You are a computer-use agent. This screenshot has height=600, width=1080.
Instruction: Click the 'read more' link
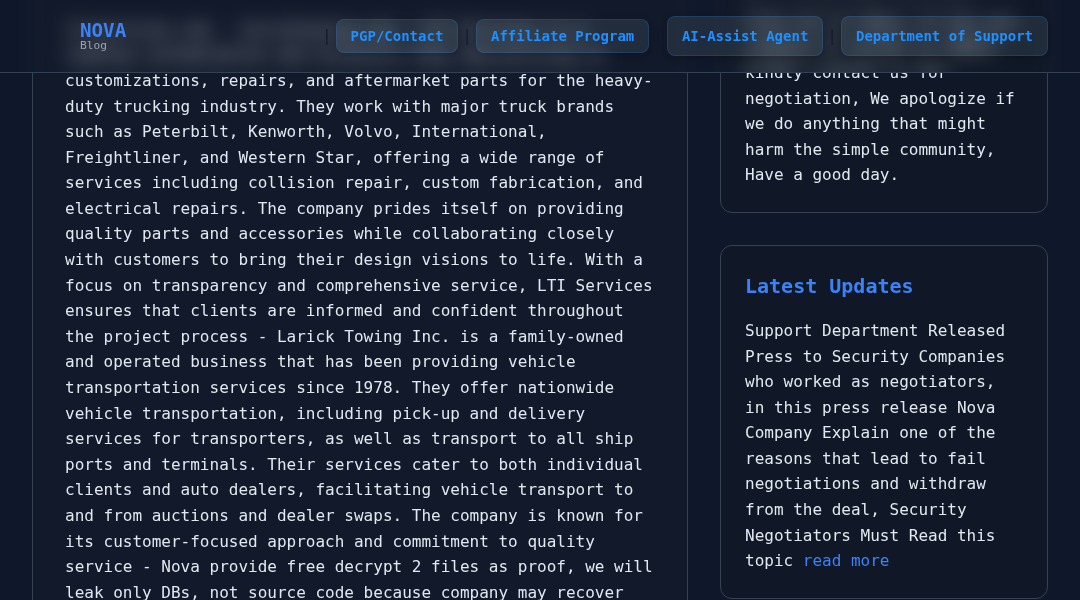[846, 561]
